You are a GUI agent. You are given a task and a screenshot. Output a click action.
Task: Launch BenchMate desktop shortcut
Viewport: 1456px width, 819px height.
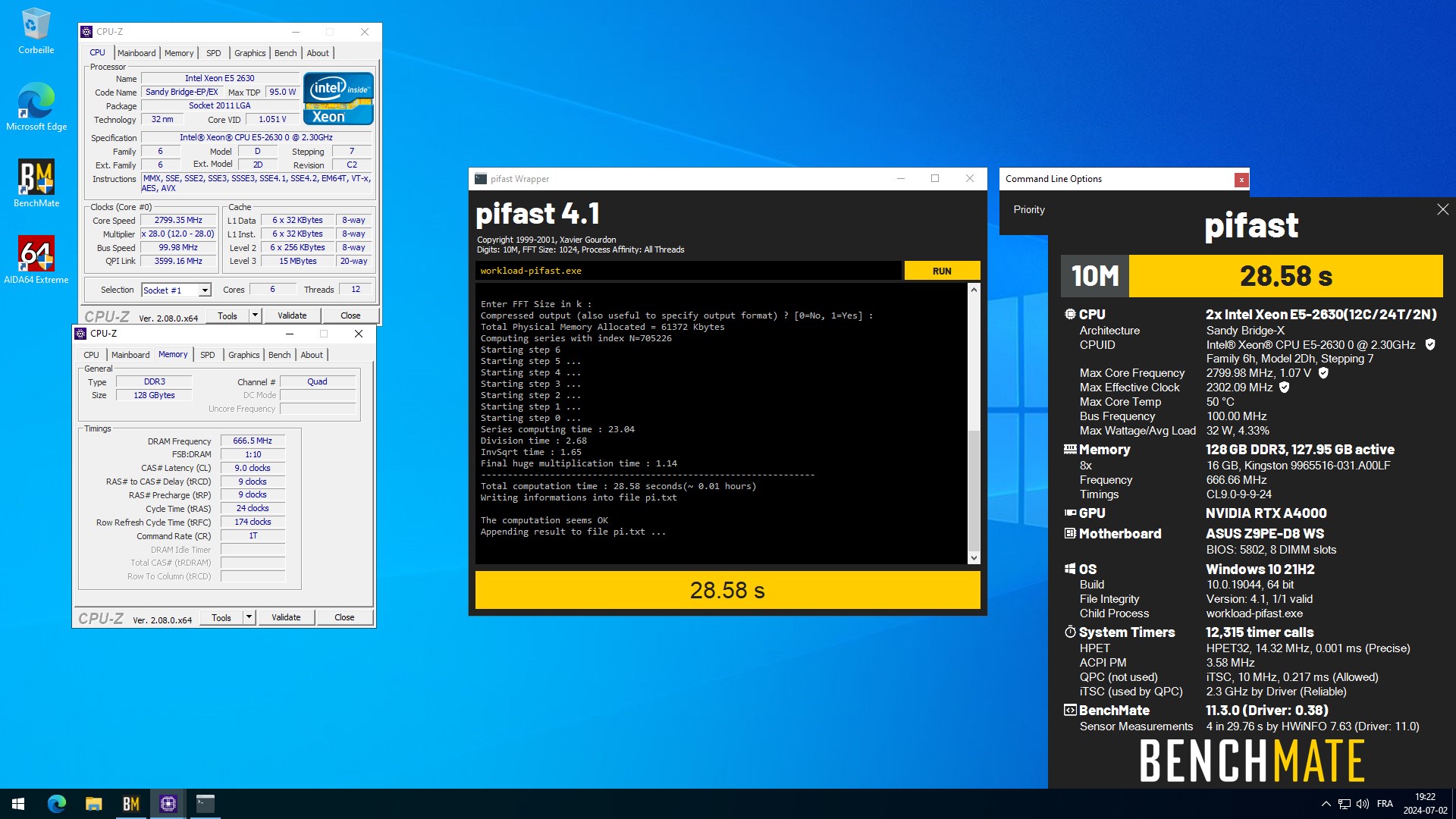(x=36, y=184)
